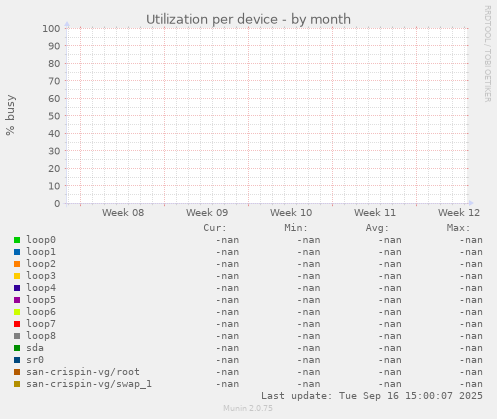Click the sda dark green swatch
497x419 pixels.
coord(17,348)
